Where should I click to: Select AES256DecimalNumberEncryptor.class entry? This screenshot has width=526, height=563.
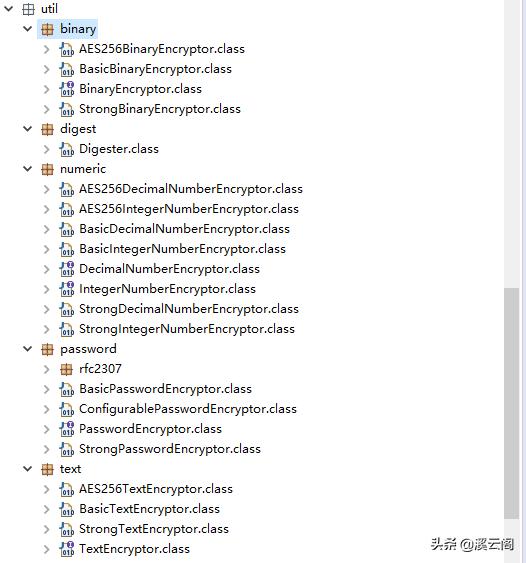pyautogui.click(x=191, y=189)
